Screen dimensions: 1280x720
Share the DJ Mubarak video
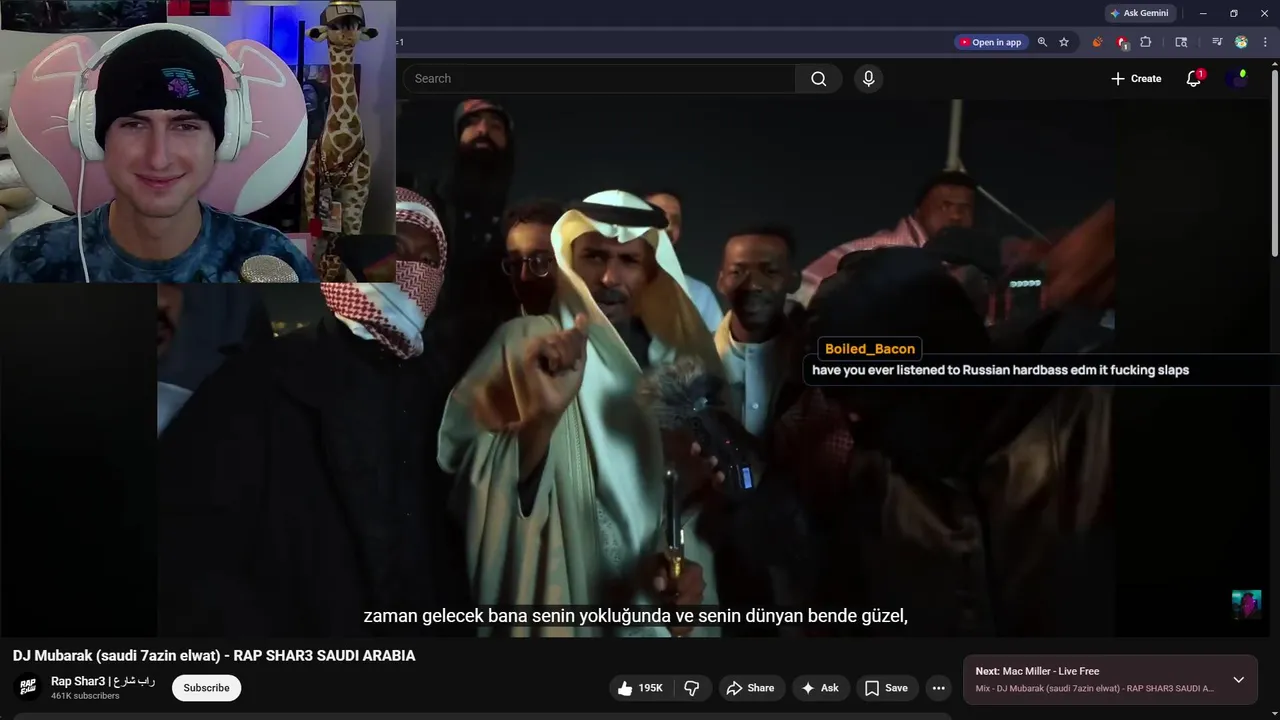(x=750, y=688)
